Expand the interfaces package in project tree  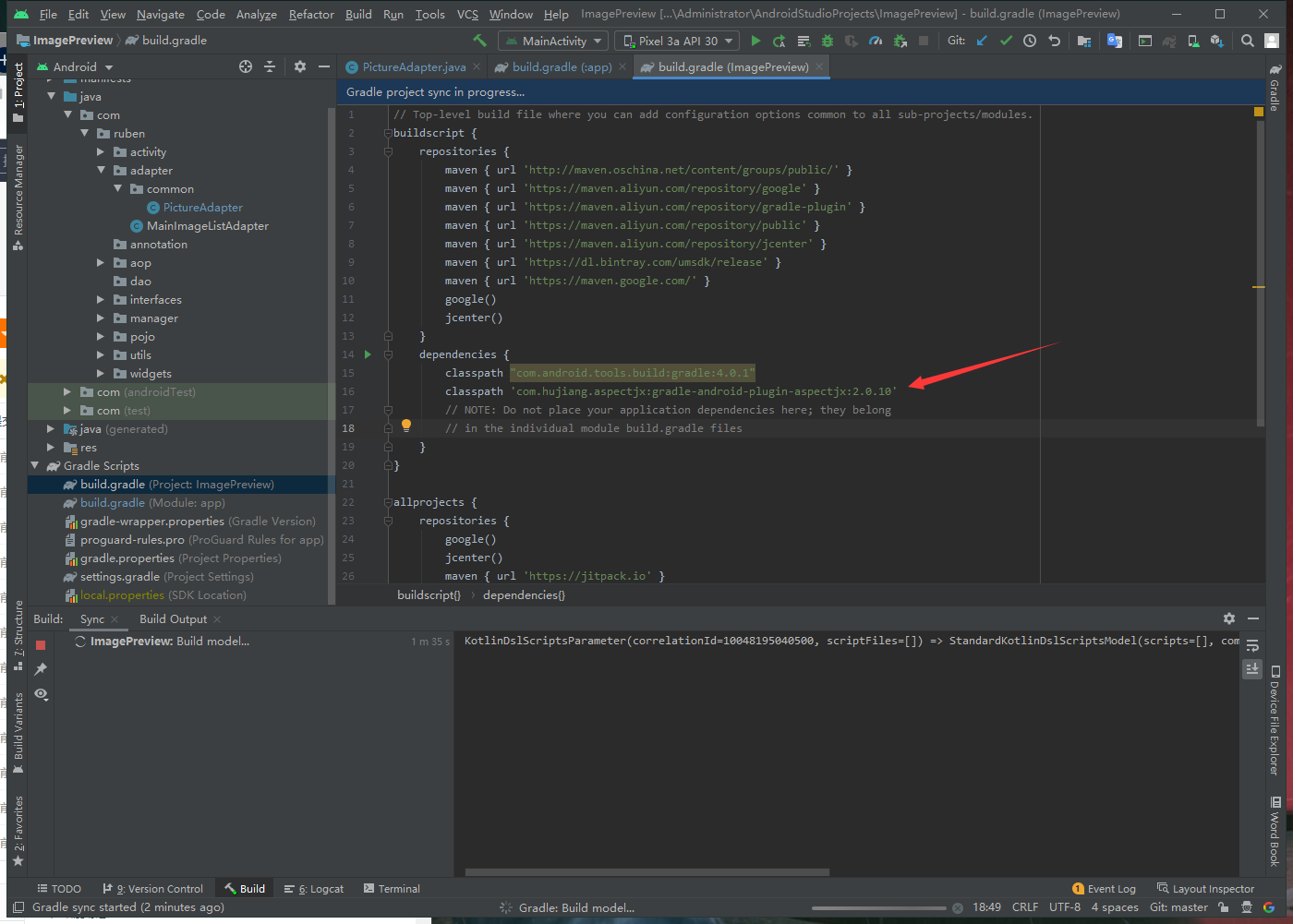click(101, 300)
